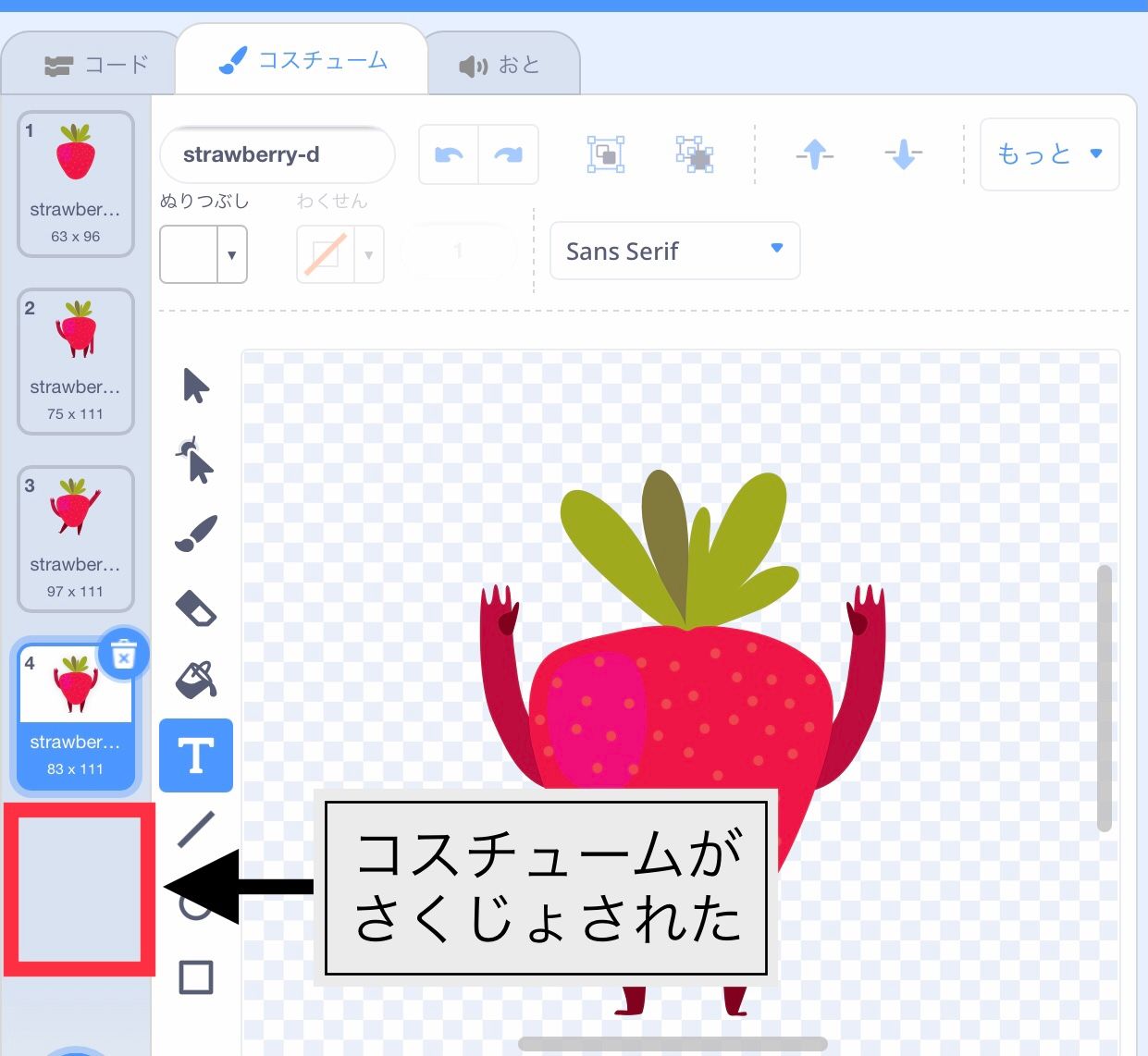Select the arrow selection tool

[x=195, y=387]
